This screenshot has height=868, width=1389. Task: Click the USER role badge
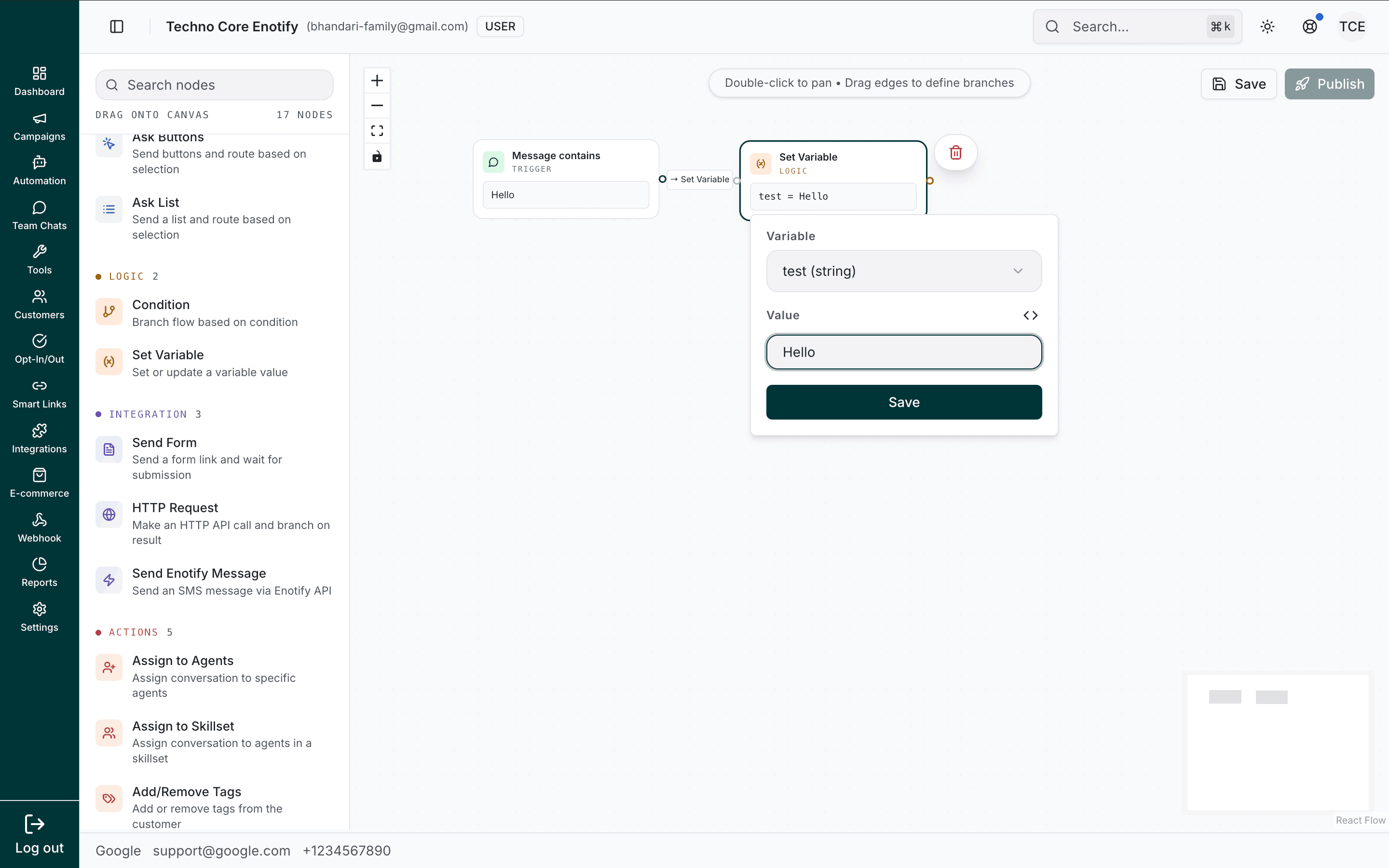point(500,27)
